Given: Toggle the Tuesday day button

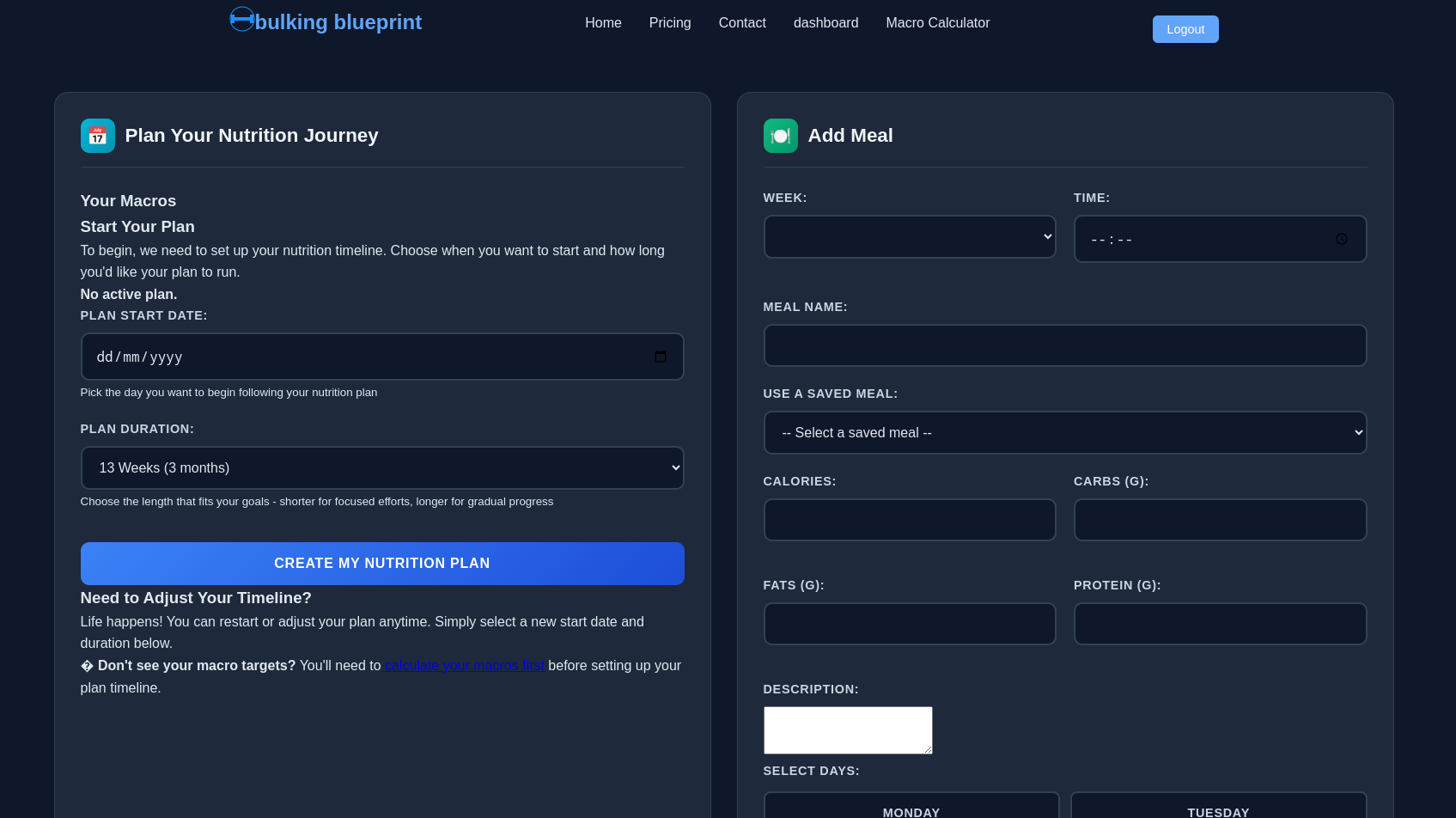Looking at the screenshot, I should pos(1217,809).
